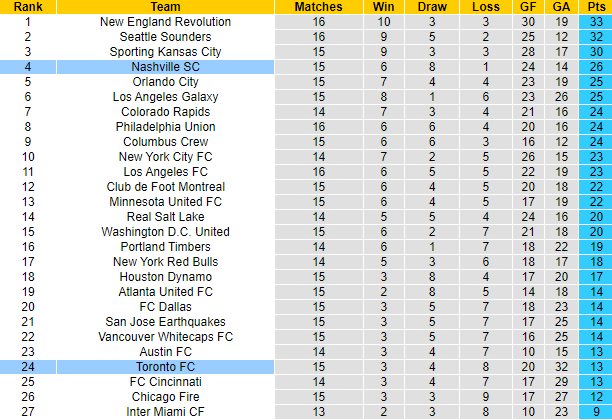Screen dimensions: 612x420
Task: Click the Loss column header
Action: [485, 6]
